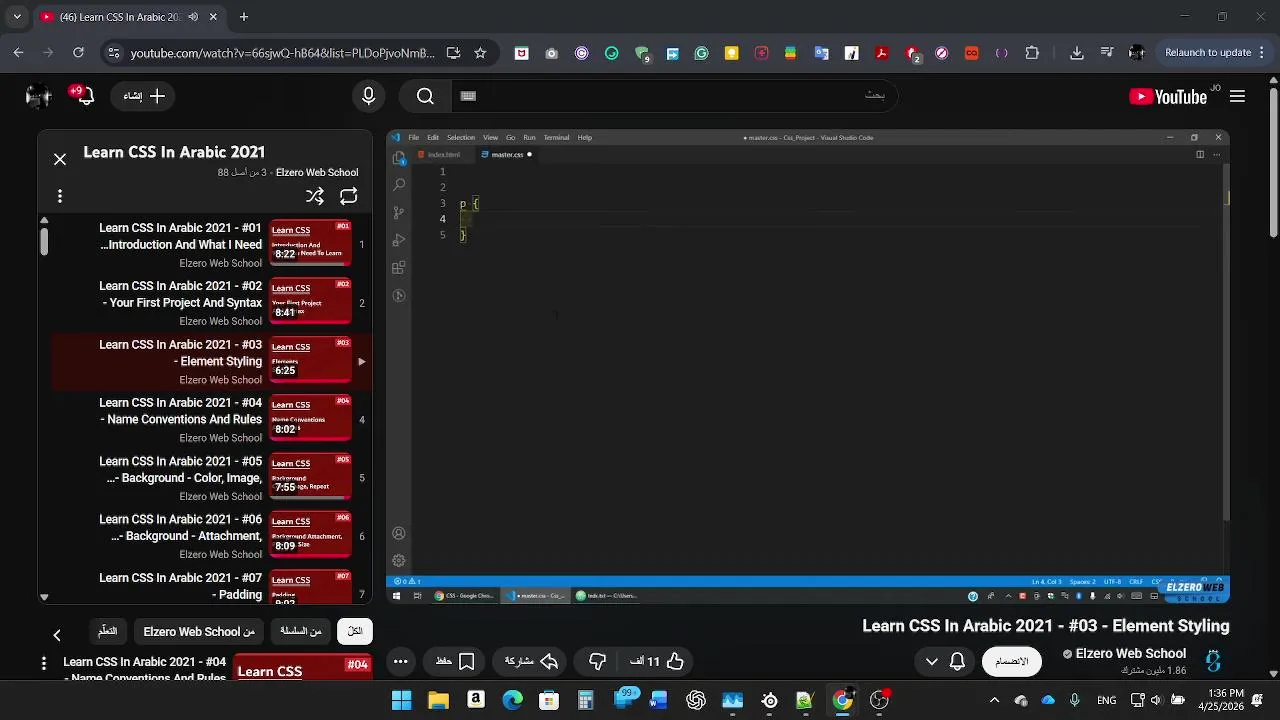Screen dimensions: 1280x720
Task: Open options for suggested video #04
Action: coord(44,662)
